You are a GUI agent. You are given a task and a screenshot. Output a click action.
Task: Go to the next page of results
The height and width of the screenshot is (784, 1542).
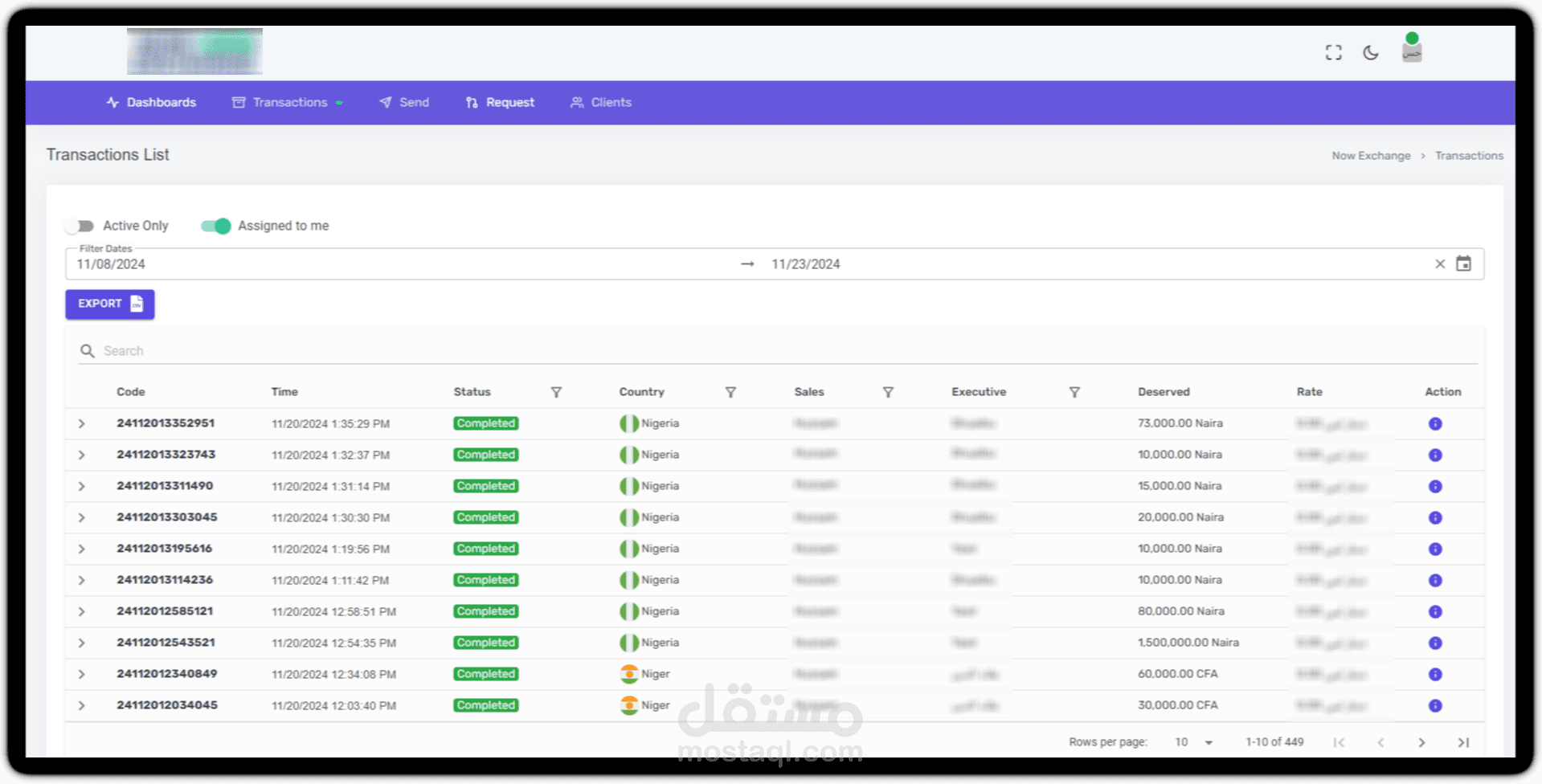pyautogui.click(x=1421, y=742)
